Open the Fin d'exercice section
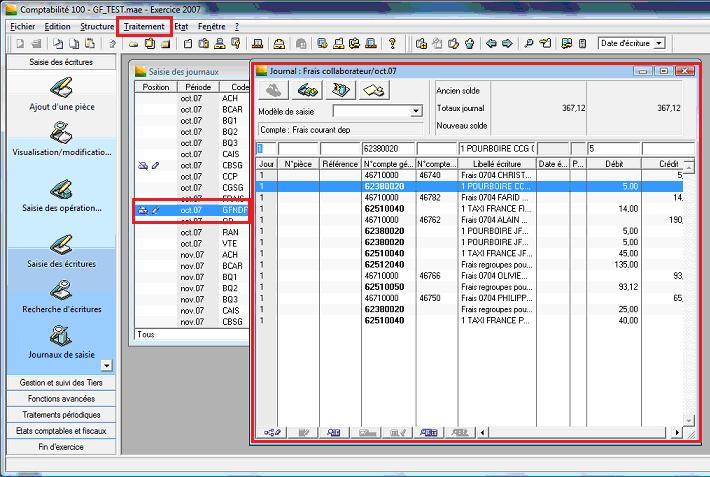The image size is (710, 477). (60, 446)
